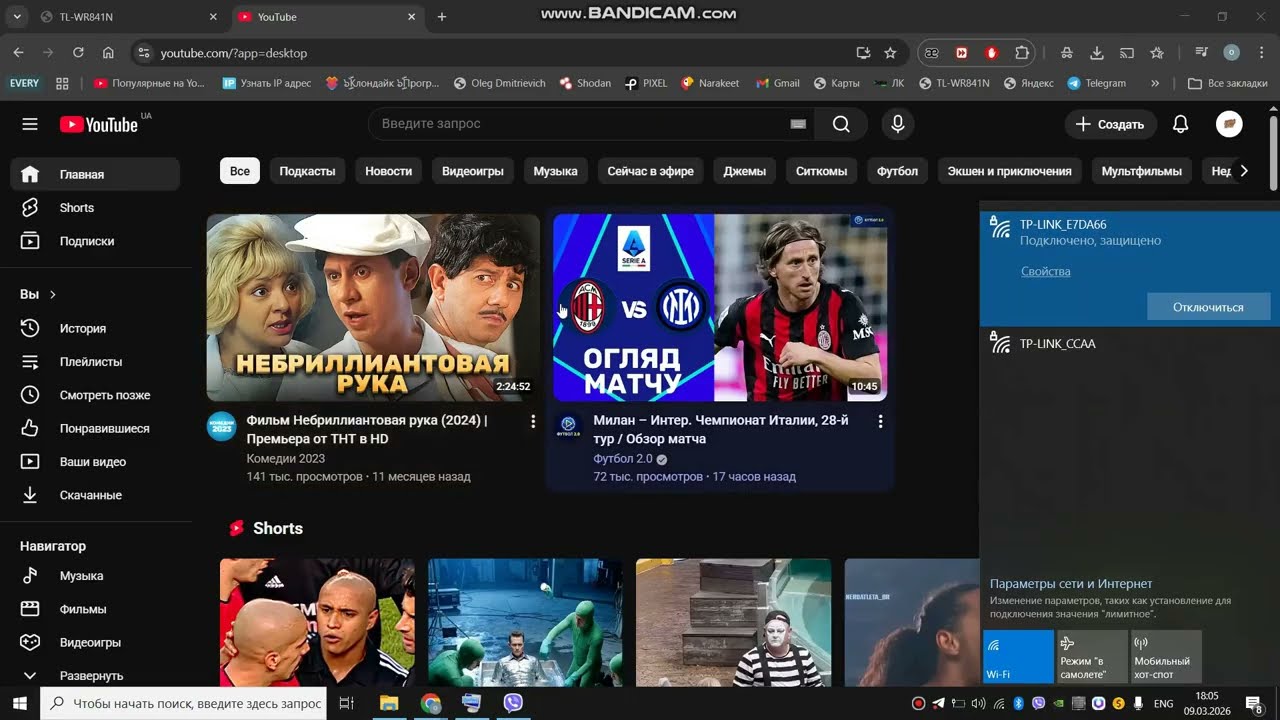Start voice search with microphone icon

(897, 124)
